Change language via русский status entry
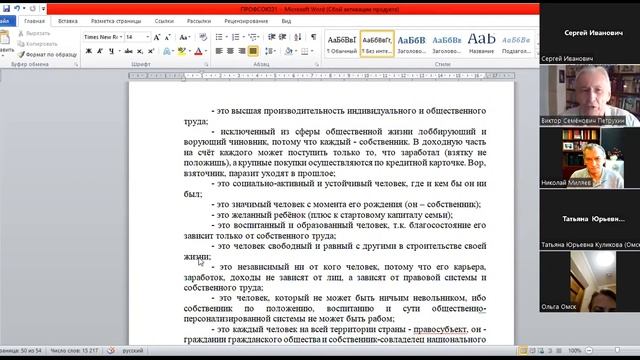640x360 pixels. [x=133, y=351]
